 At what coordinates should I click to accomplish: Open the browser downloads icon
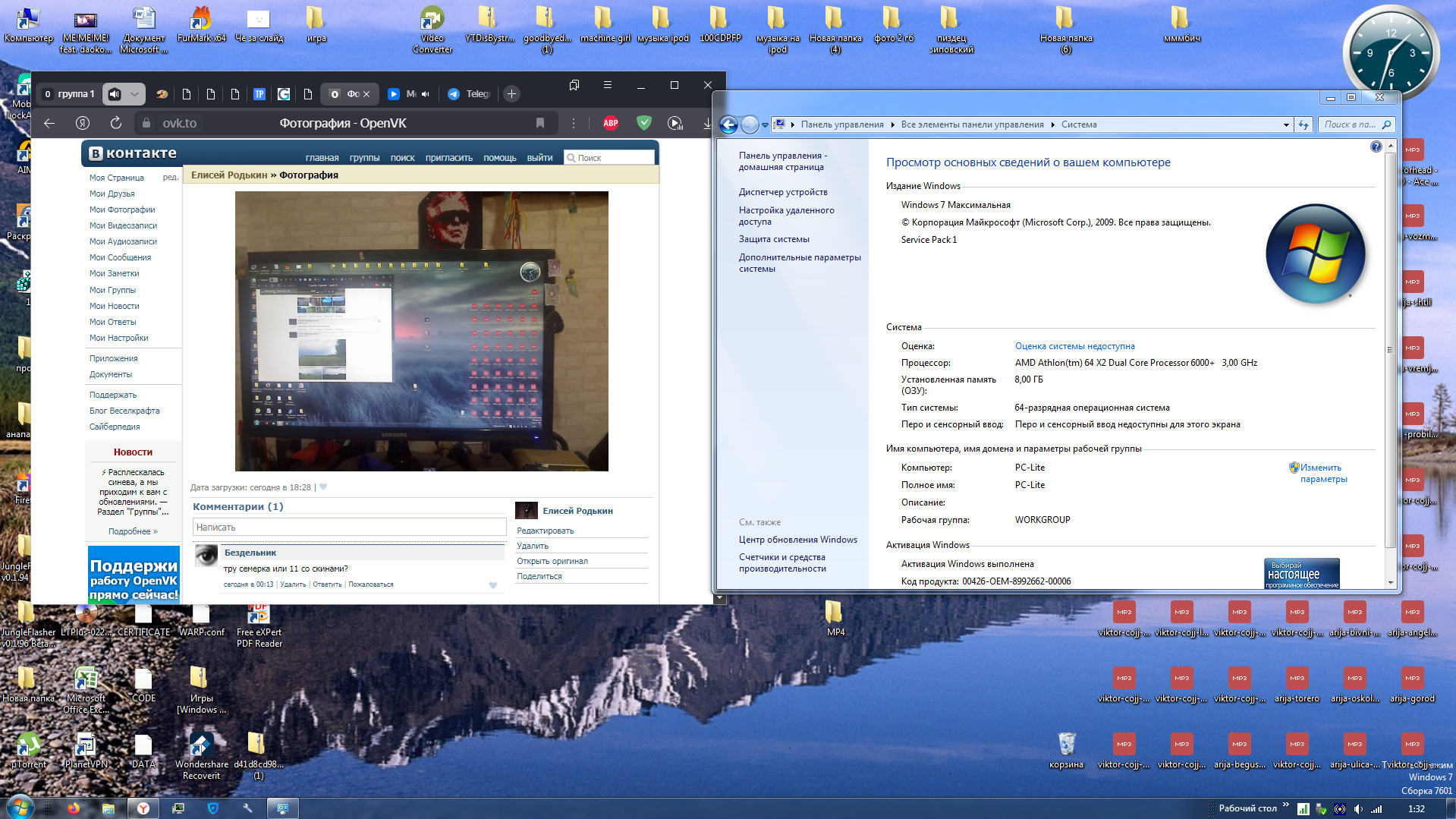[x=707, y=123]
